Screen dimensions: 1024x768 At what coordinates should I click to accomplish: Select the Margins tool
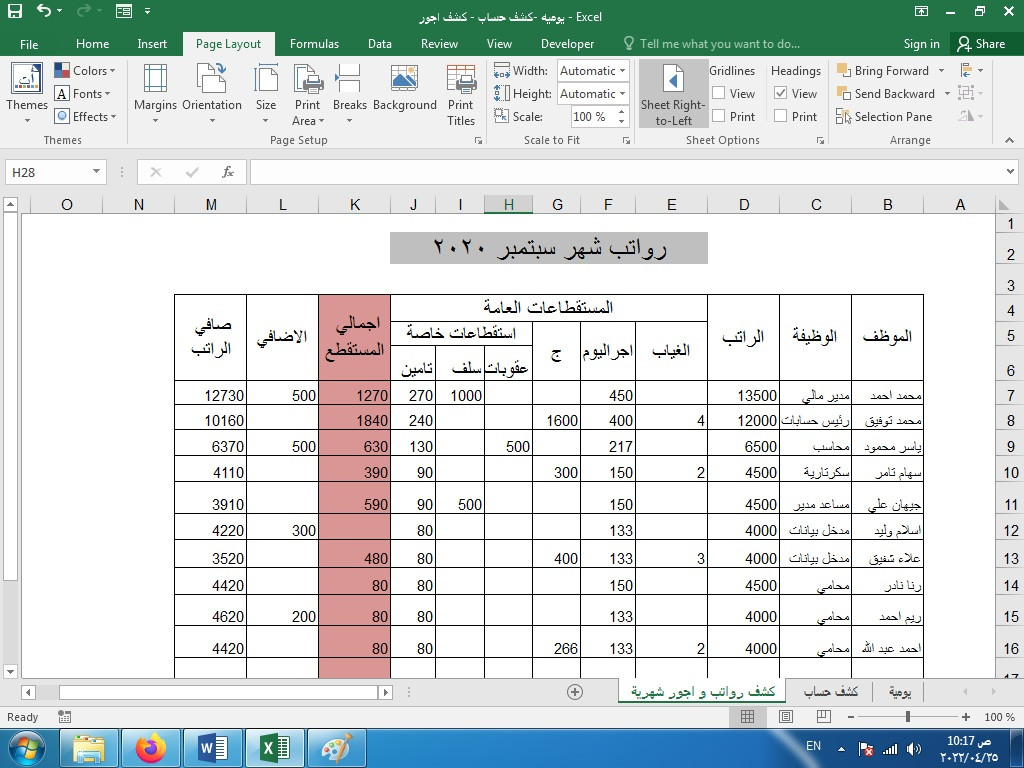pyautogui.click(x=155, y=93)
